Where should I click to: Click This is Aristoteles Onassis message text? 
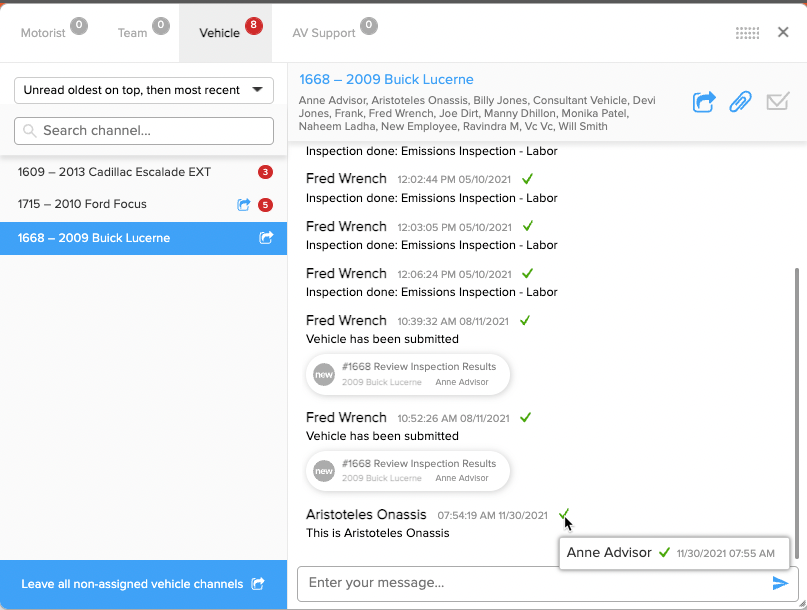click(377, 533)
